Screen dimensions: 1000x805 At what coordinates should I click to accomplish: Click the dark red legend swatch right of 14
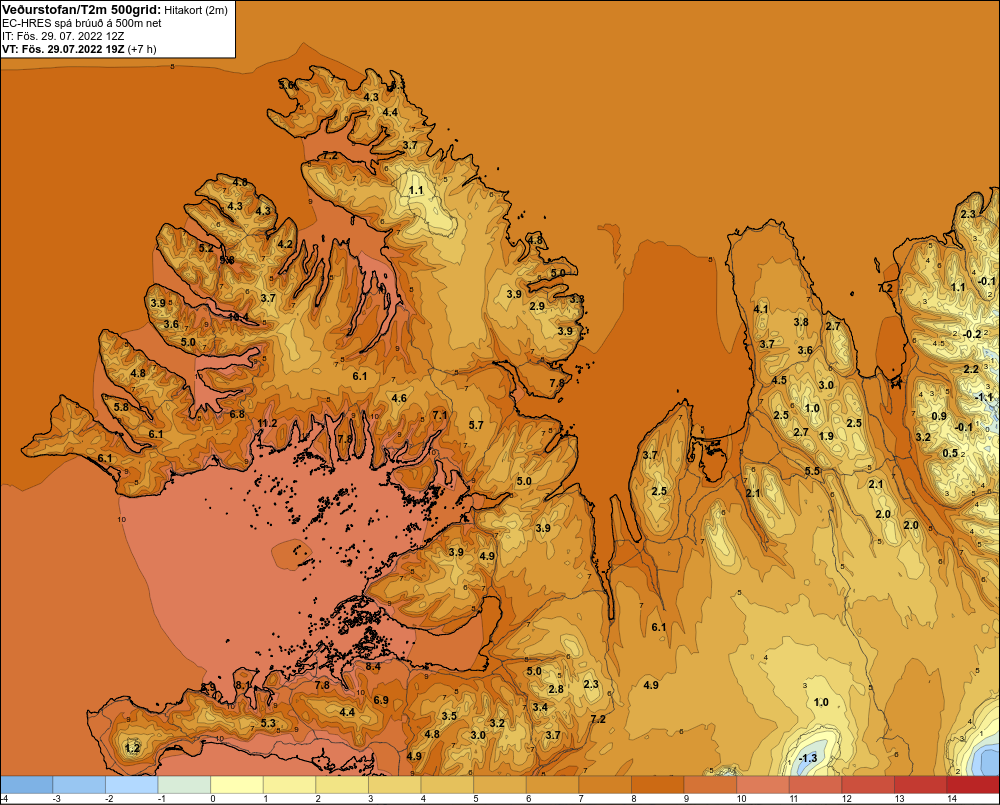coord(973,785)
